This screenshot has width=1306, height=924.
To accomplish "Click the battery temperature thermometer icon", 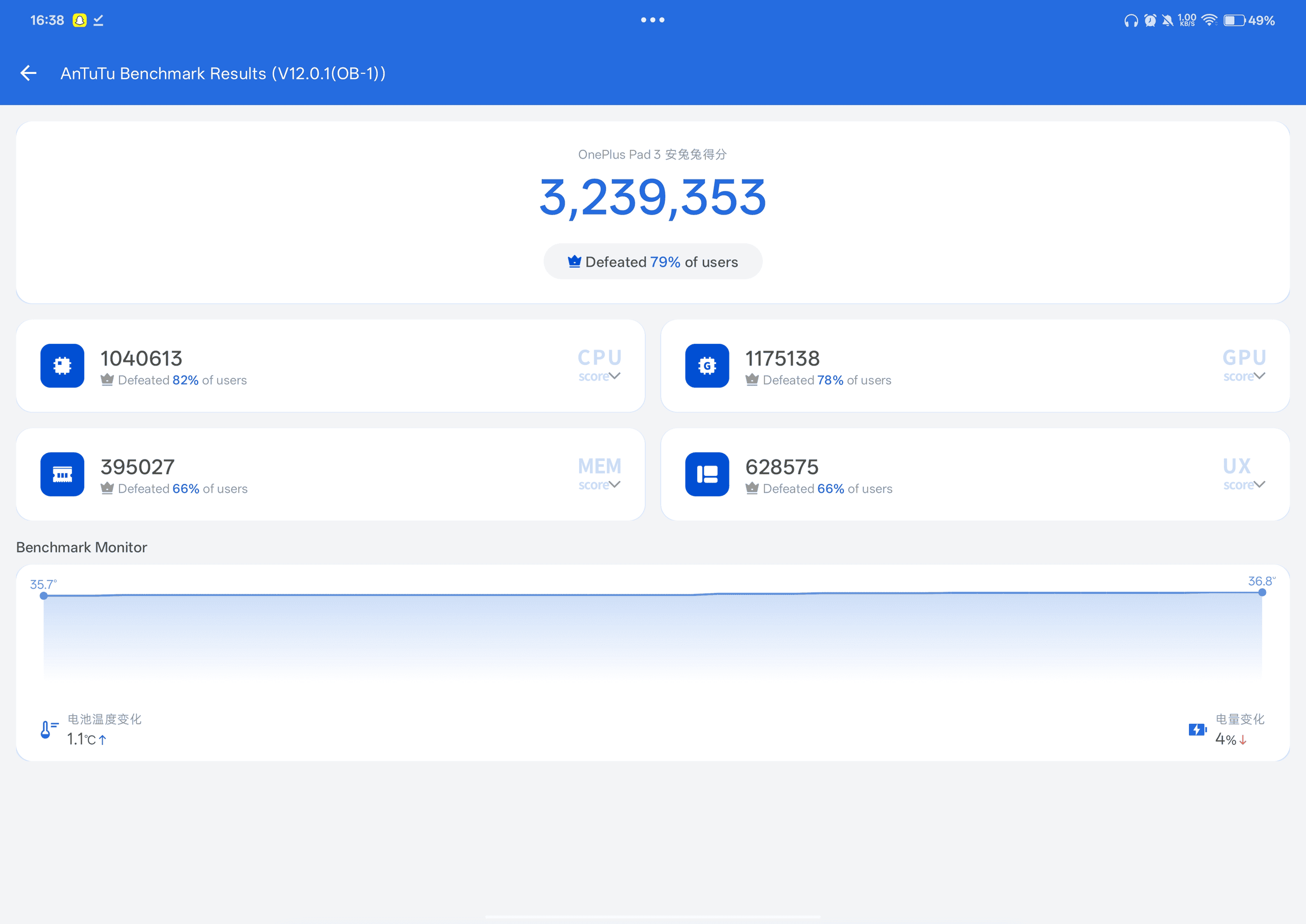I will 49,729.
